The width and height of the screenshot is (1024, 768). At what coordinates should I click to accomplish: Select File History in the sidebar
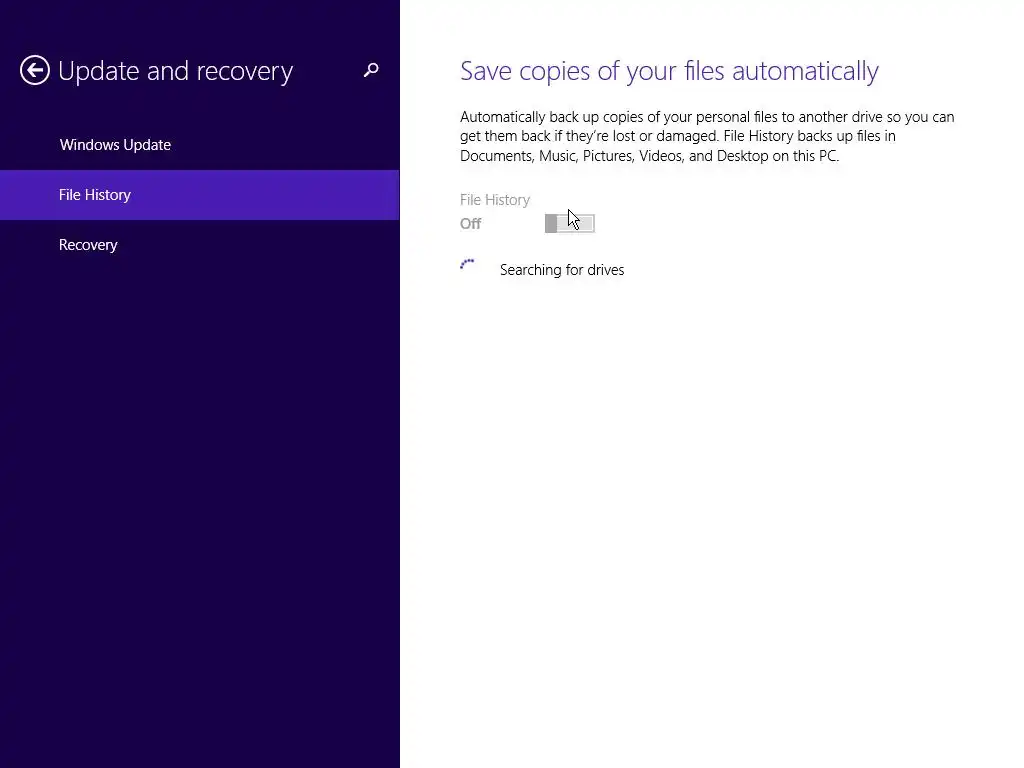(x=199, y=195)
